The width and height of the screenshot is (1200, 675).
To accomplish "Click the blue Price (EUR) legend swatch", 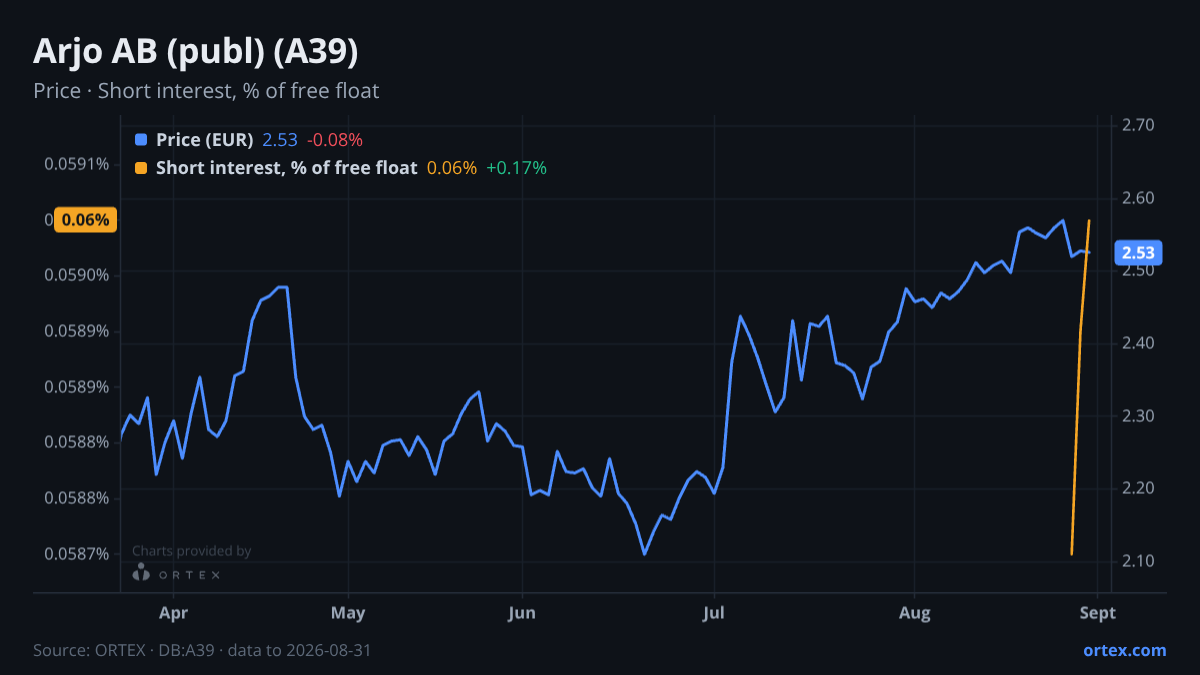I will point(141,140).
